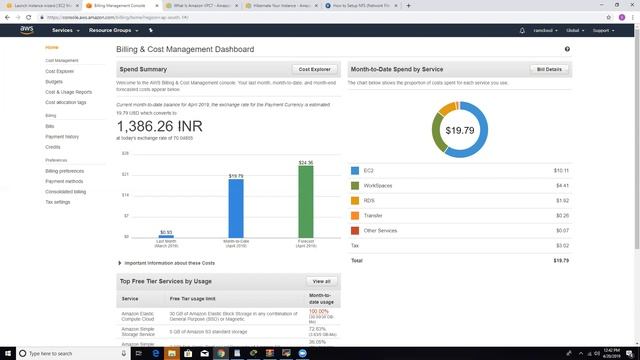Open Budgets in sidebar

coord(54,82)
